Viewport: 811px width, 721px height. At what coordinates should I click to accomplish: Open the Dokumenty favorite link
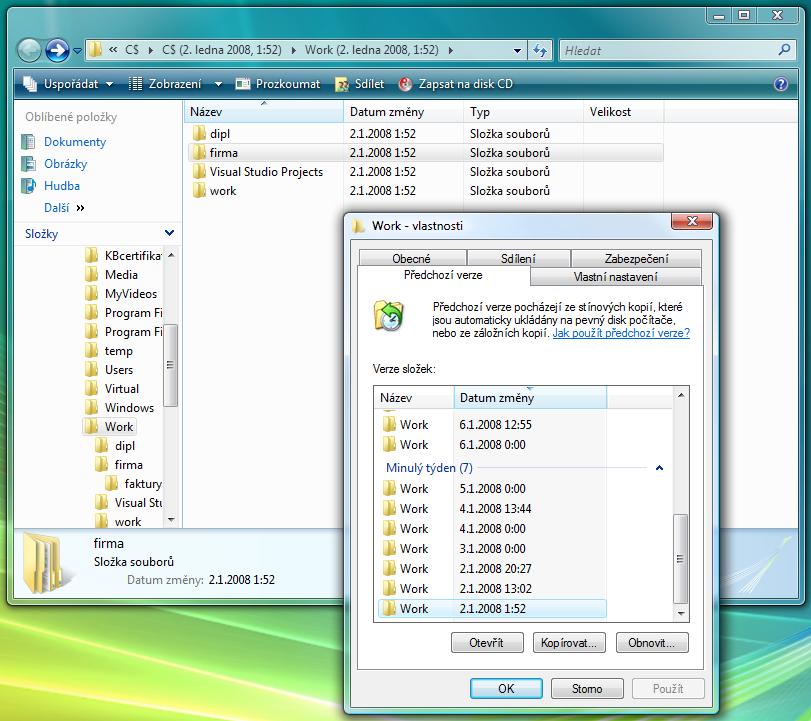click(x=74, y=142)
